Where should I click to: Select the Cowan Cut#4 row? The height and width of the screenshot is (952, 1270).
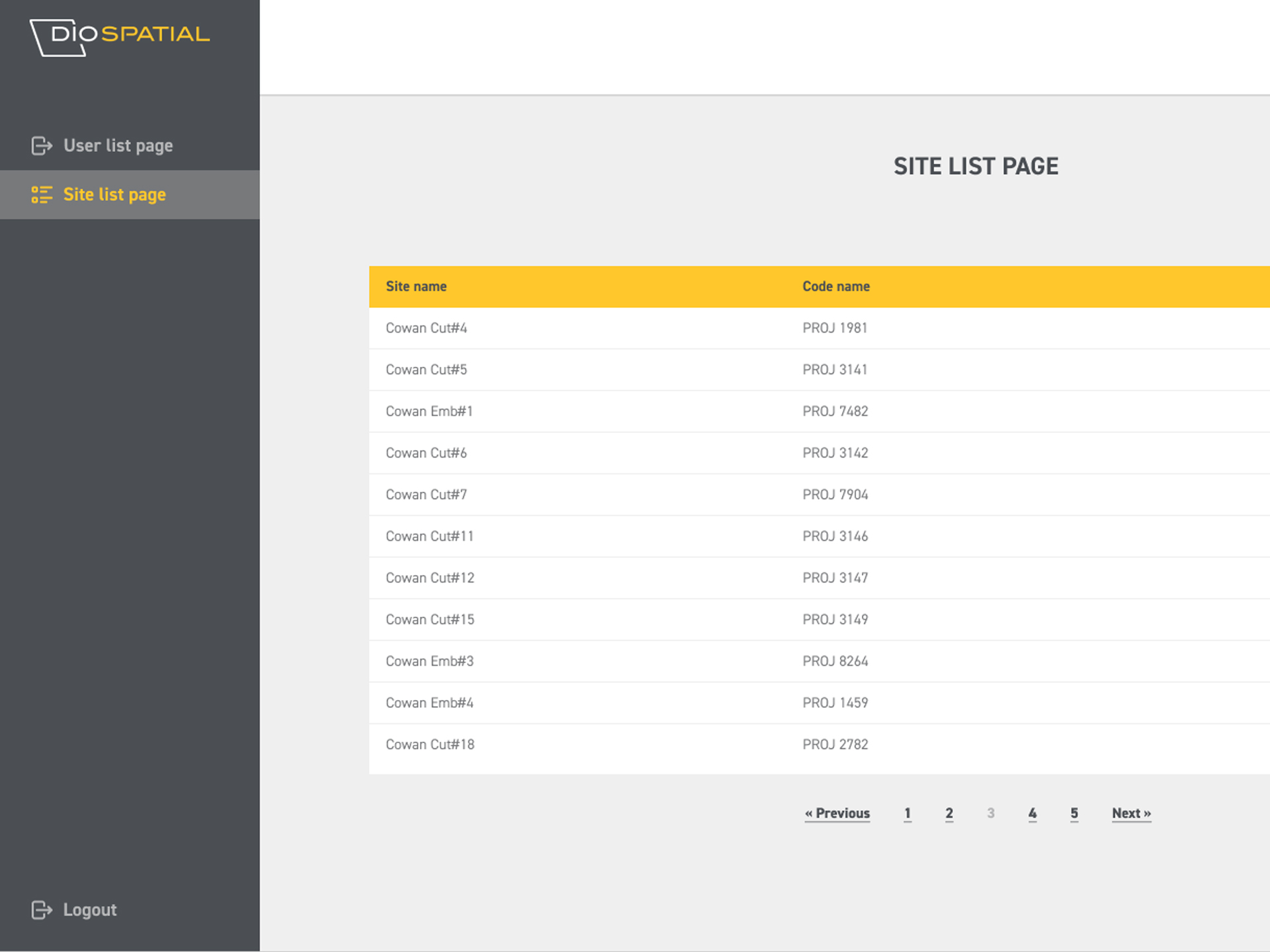(x=427, y=328)
